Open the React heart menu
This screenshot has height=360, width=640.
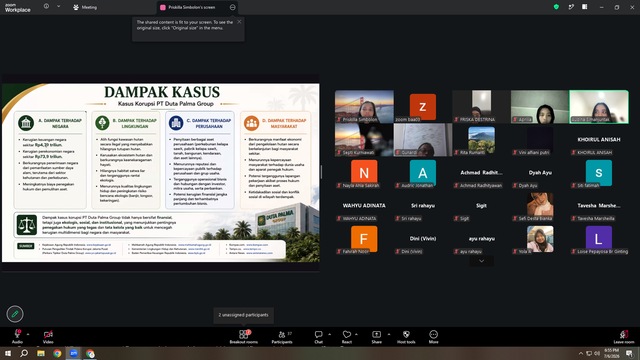tap(347, 336)
